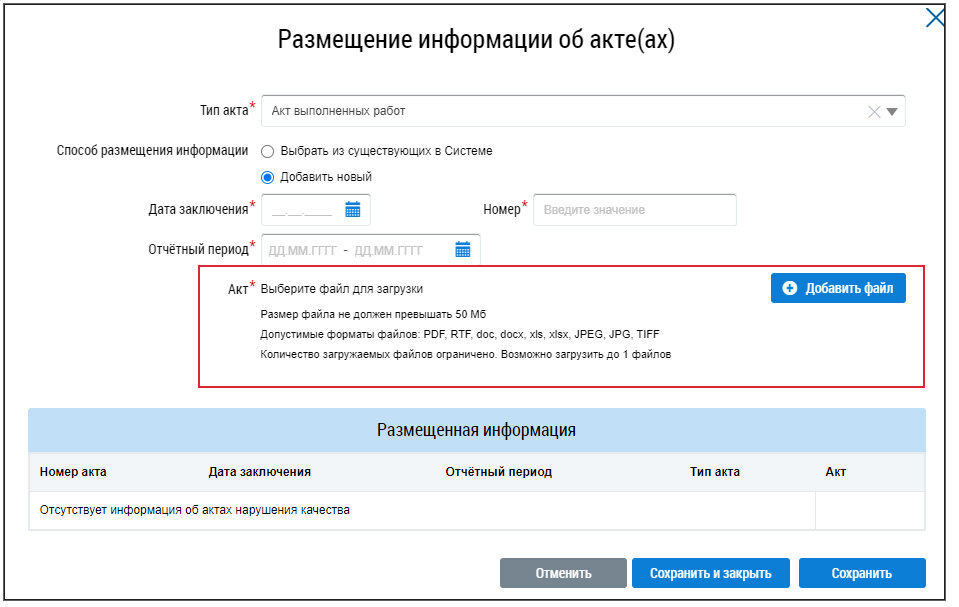
Task: Click 'Способ размещения информации' label
Action: point(152,151)
